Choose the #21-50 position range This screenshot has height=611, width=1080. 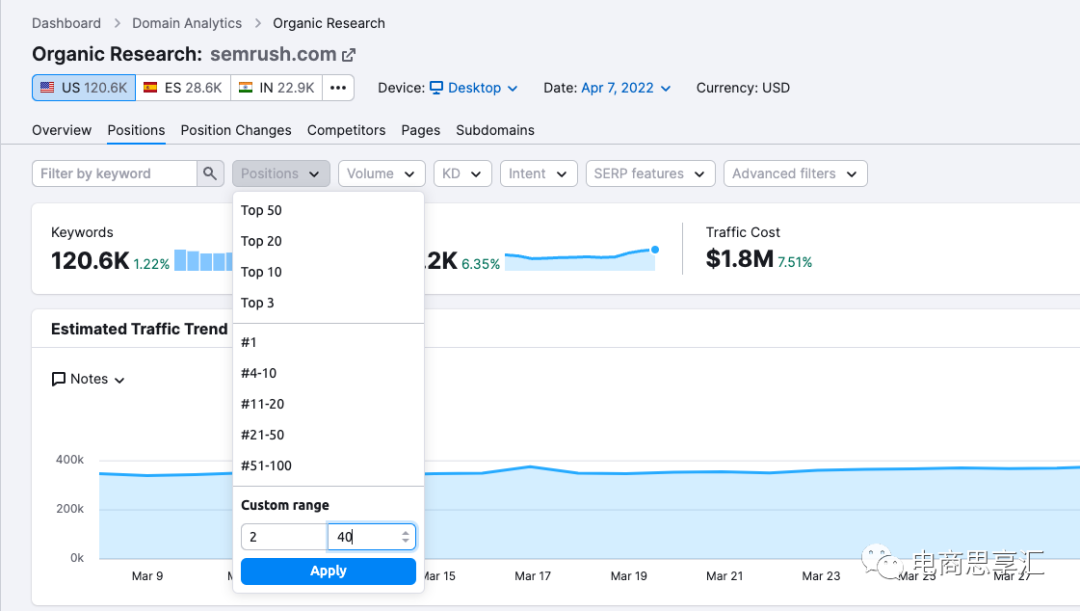pos(328,435)
